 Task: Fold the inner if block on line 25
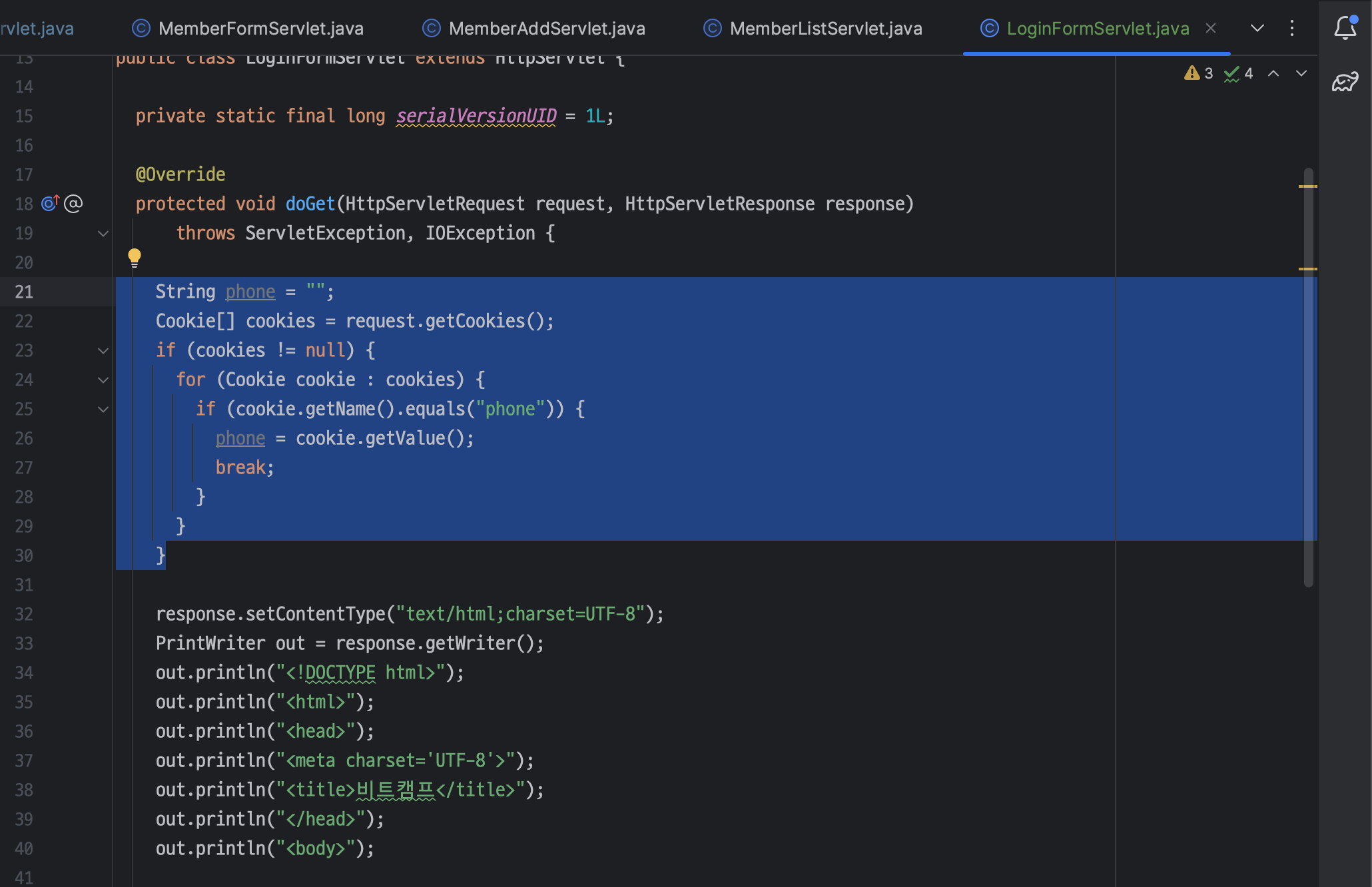[x=103, y=409]
